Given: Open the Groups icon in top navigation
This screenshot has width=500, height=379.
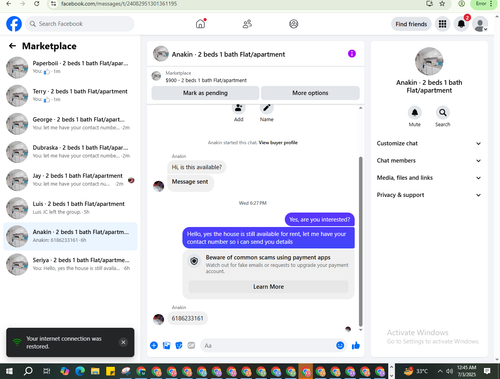Looking at the screenshot, I should [x=294, y=24].
